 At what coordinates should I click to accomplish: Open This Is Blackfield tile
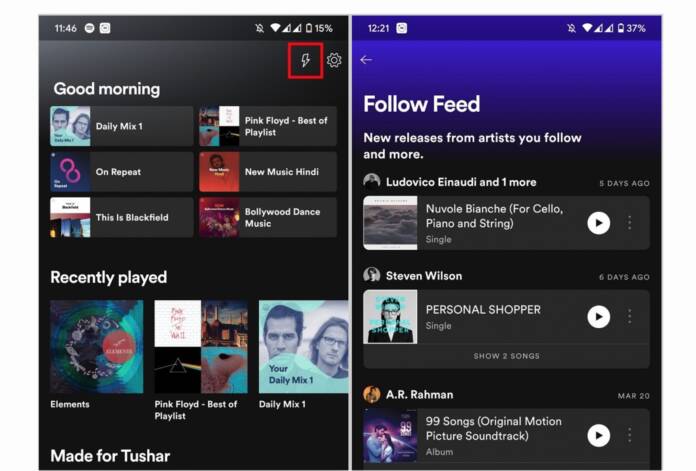tap(122, 218)
